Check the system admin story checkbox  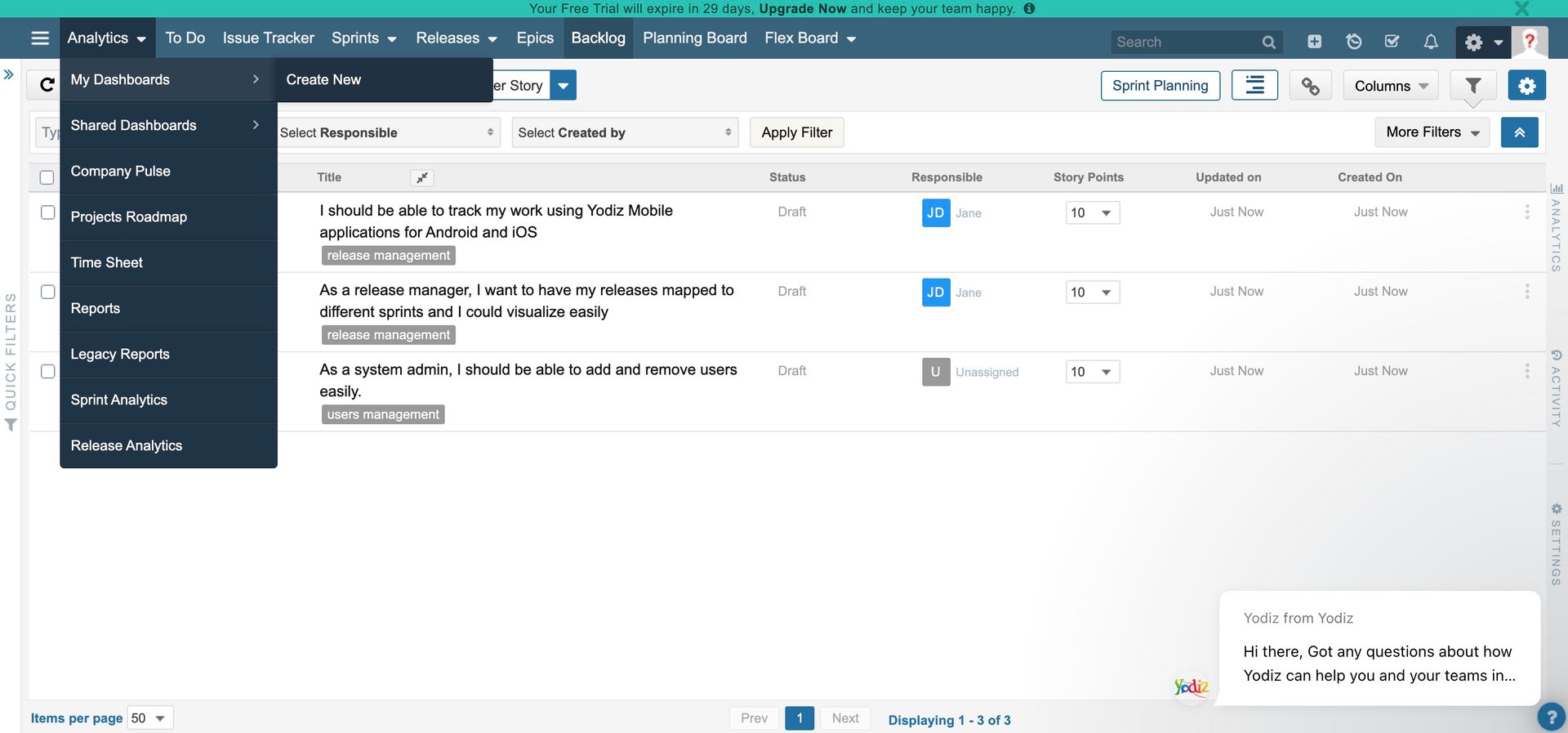pyautogui.click(x=47, y=371)
